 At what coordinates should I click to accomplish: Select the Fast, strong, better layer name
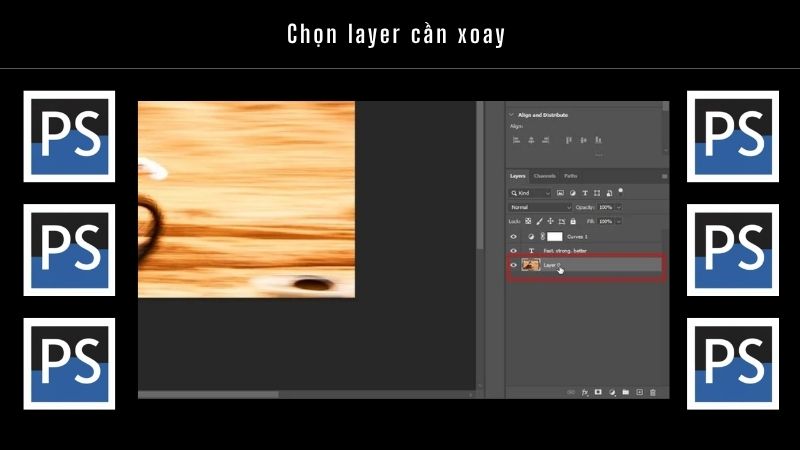(x=565, y=251)
